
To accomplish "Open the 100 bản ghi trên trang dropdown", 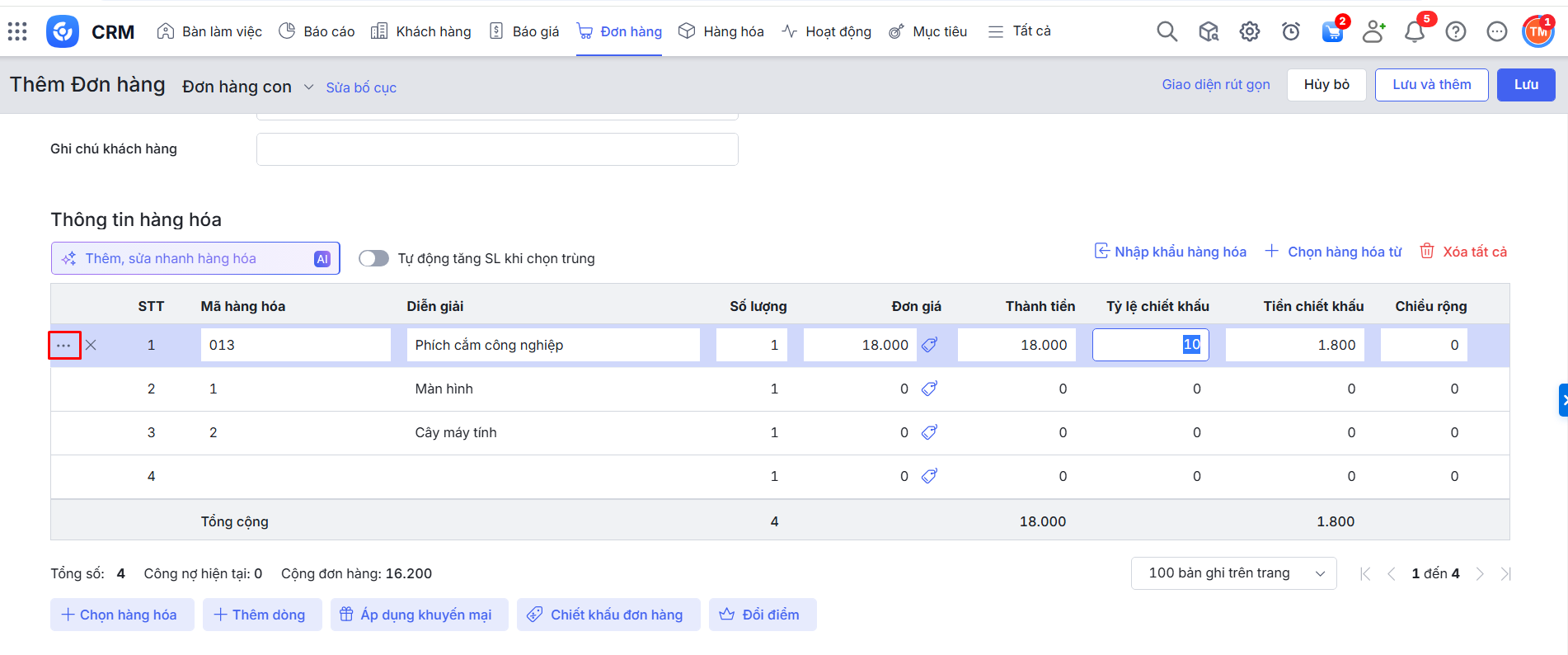I will 1232,573.
